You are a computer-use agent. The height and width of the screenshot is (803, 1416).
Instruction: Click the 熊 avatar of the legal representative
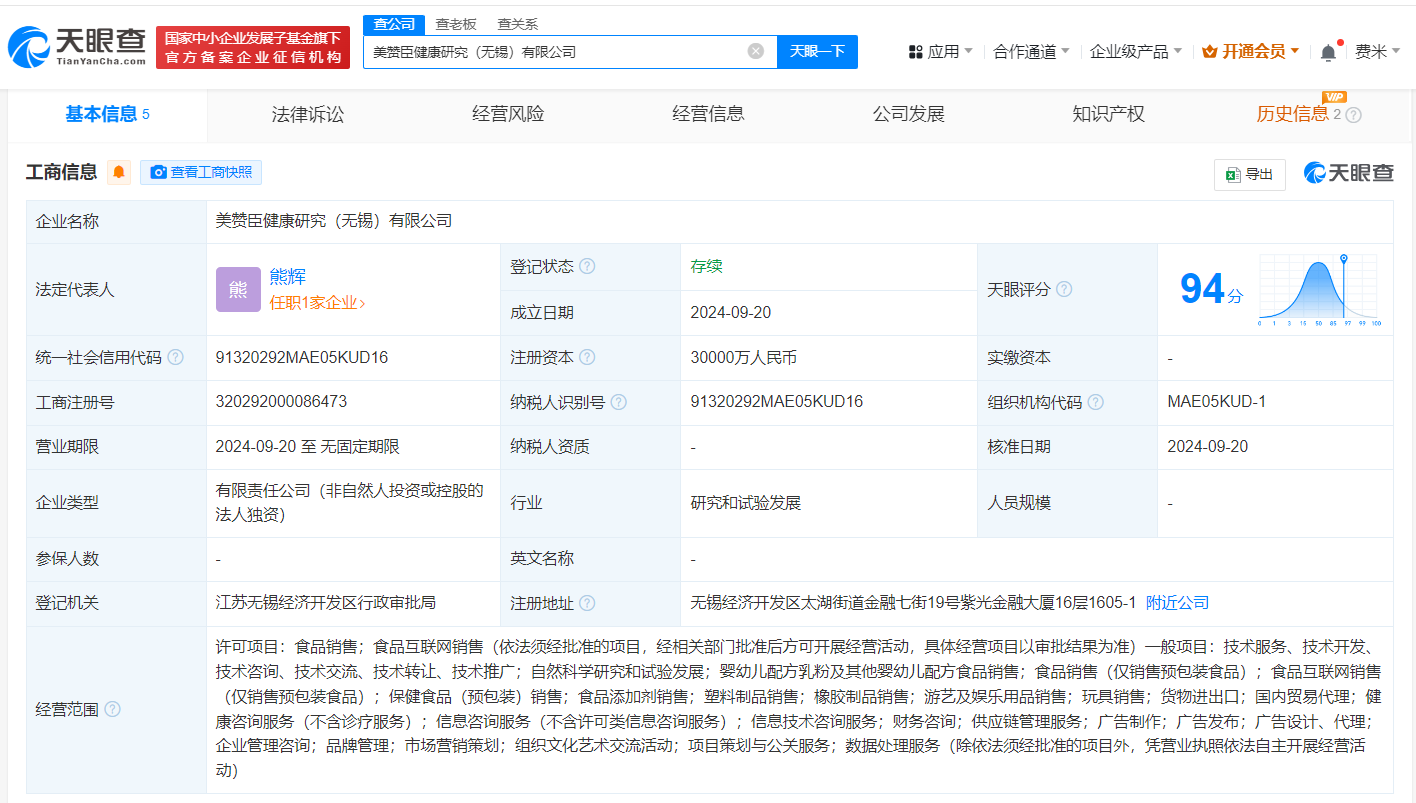pyautogui.click(x=238, y=289)
